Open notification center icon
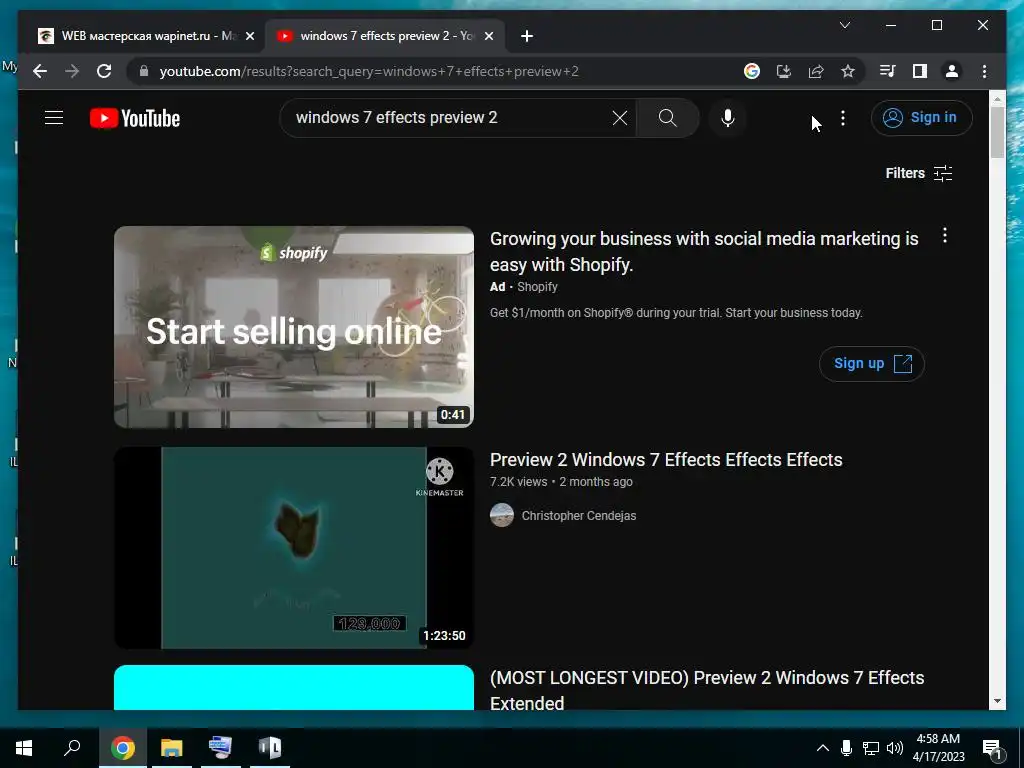 993,749
